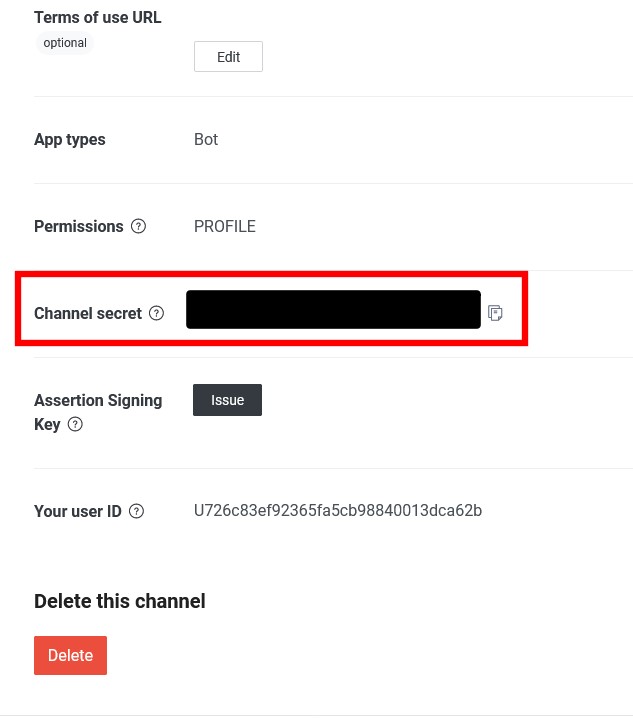Viewport: 633px width, 722px height.
Task: Click the PROFILE permission value
Action: coord(225,226)
